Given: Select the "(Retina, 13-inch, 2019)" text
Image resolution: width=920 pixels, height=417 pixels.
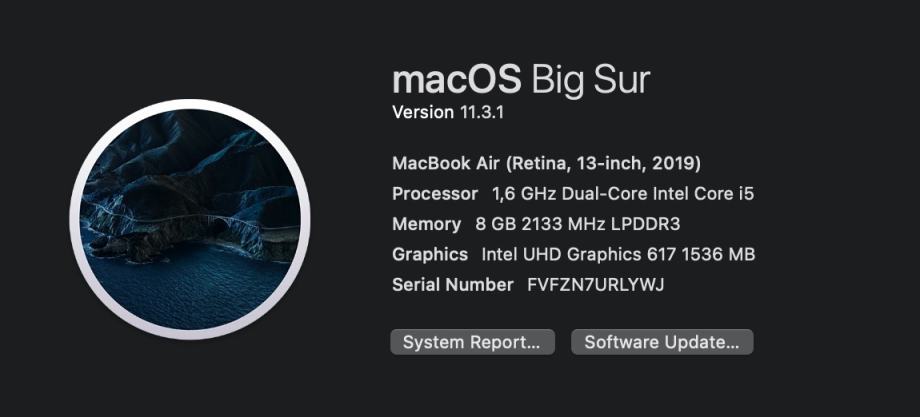Looking at the screenshot, I should pos(603,163).
